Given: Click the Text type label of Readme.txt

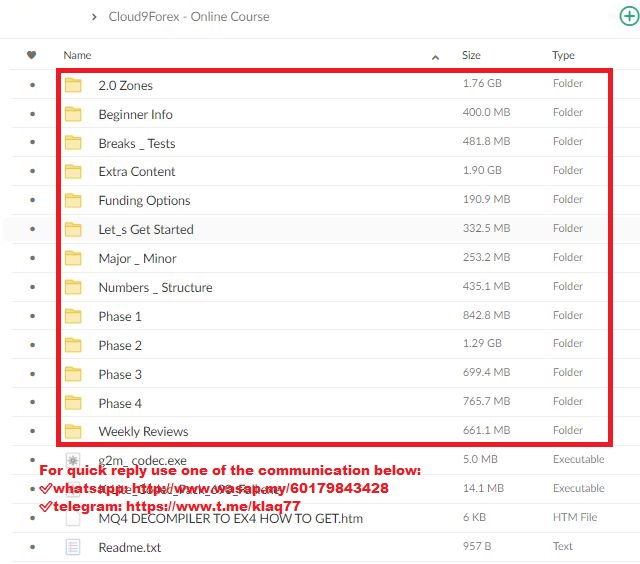Looking at the screenshot, I should coord(562,546).
